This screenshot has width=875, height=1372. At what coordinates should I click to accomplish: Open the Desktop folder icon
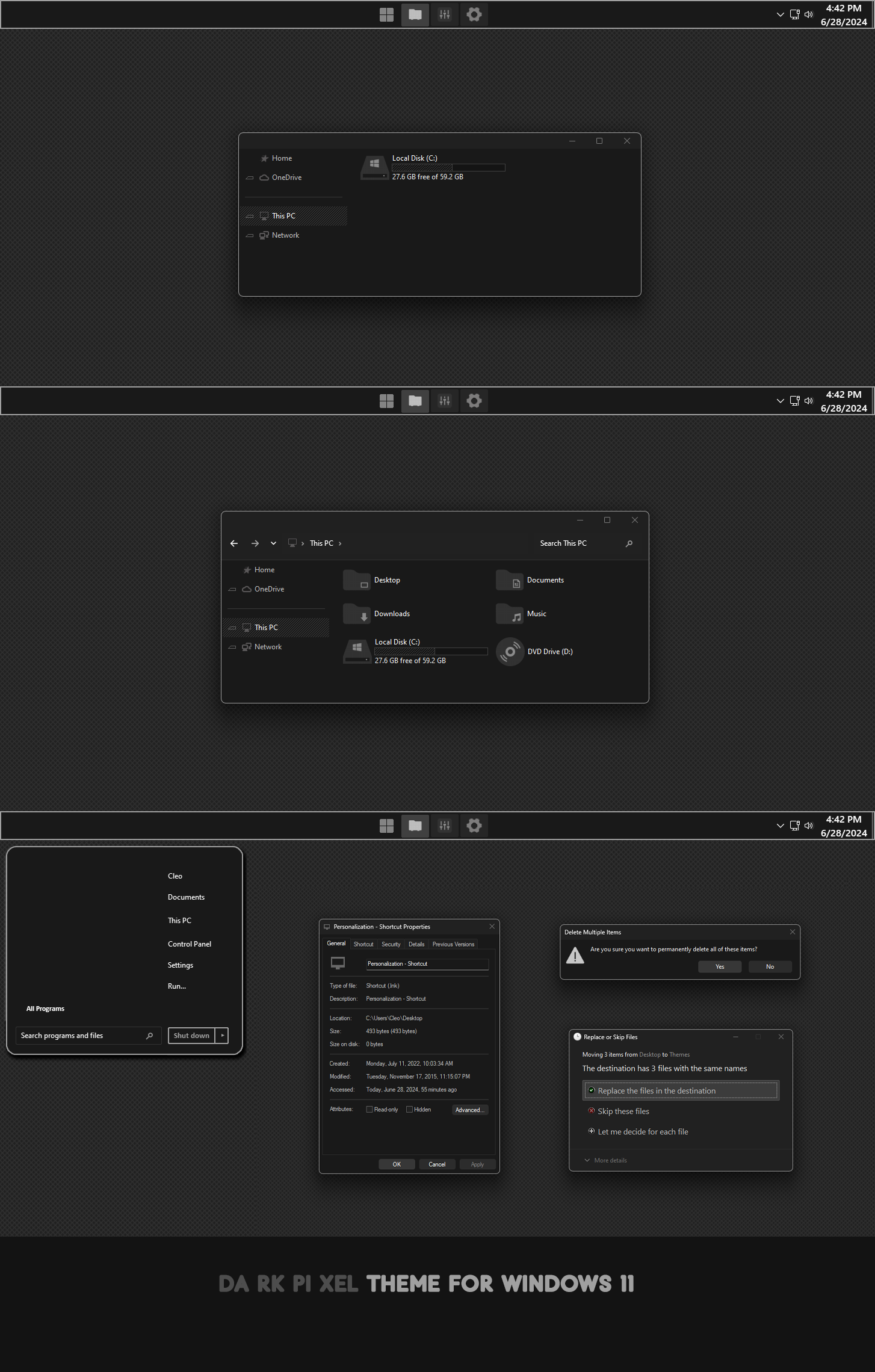[x=356, y=580]
